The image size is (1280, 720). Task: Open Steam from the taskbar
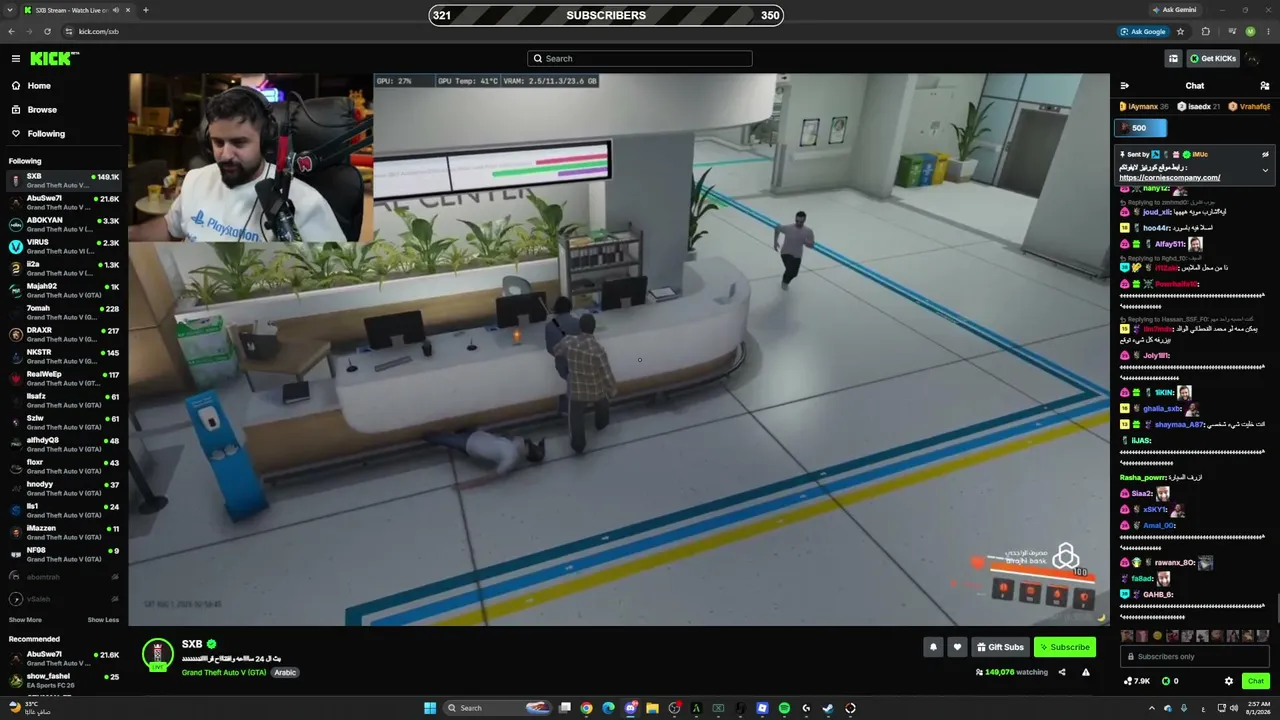[x=828, y=708]
